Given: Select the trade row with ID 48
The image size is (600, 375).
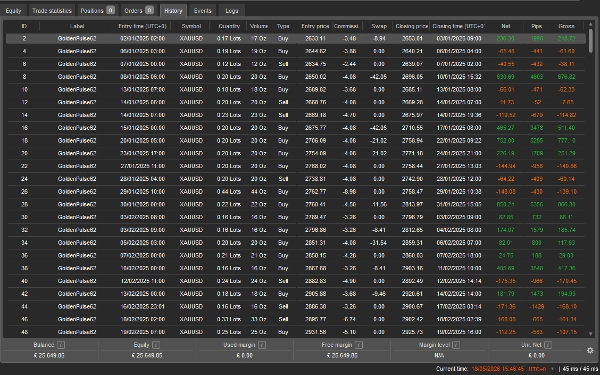Looking at the screenshot, I should click(x=296, y=332).
